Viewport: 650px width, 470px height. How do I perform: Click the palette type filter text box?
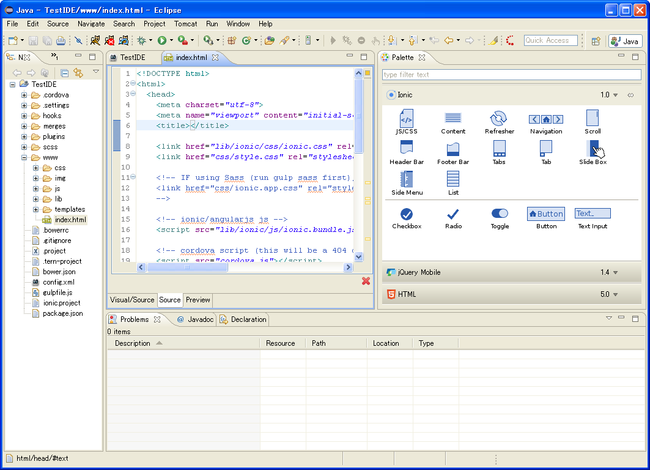pyautogui.click(x=511, y=75)
